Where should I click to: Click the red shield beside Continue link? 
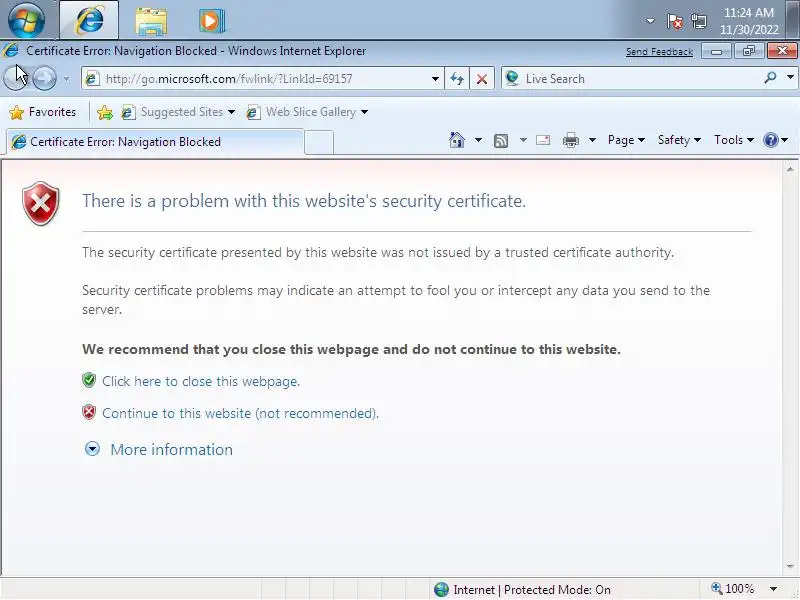pyautogui.click(x=89, y=412)
